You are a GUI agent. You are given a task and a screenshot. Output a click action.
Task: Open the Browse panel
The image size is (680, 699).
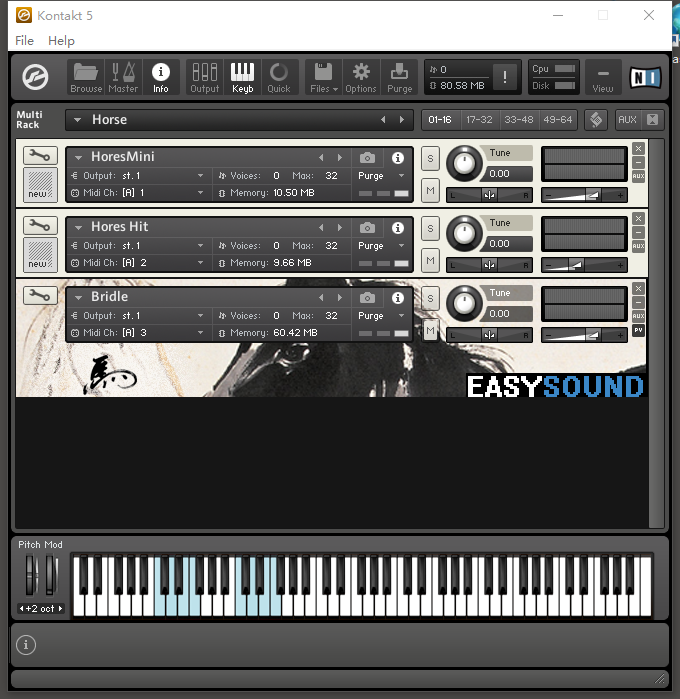[86, 77]
